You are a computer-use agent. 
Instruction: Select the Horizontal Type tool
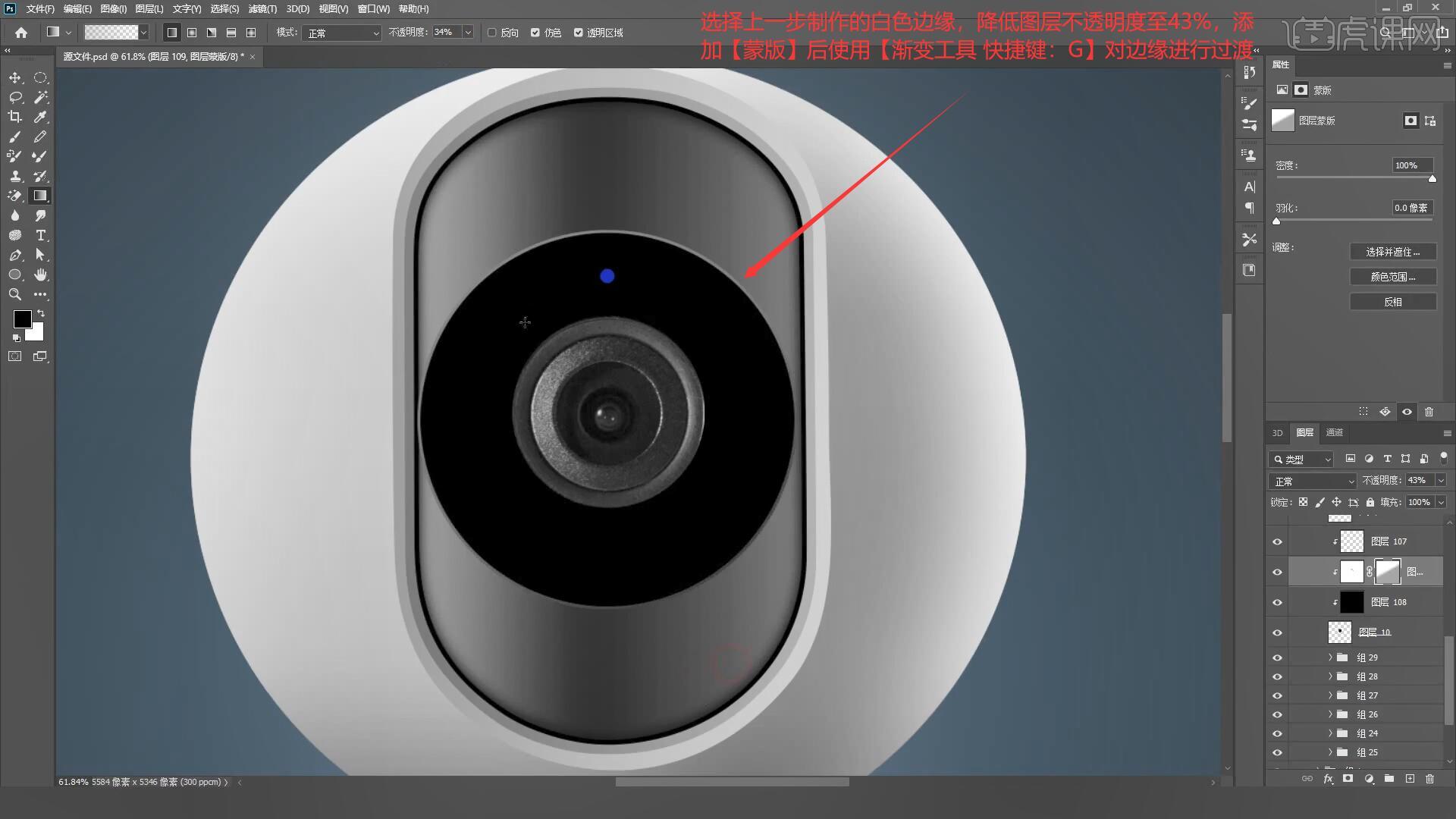(40, 235)
